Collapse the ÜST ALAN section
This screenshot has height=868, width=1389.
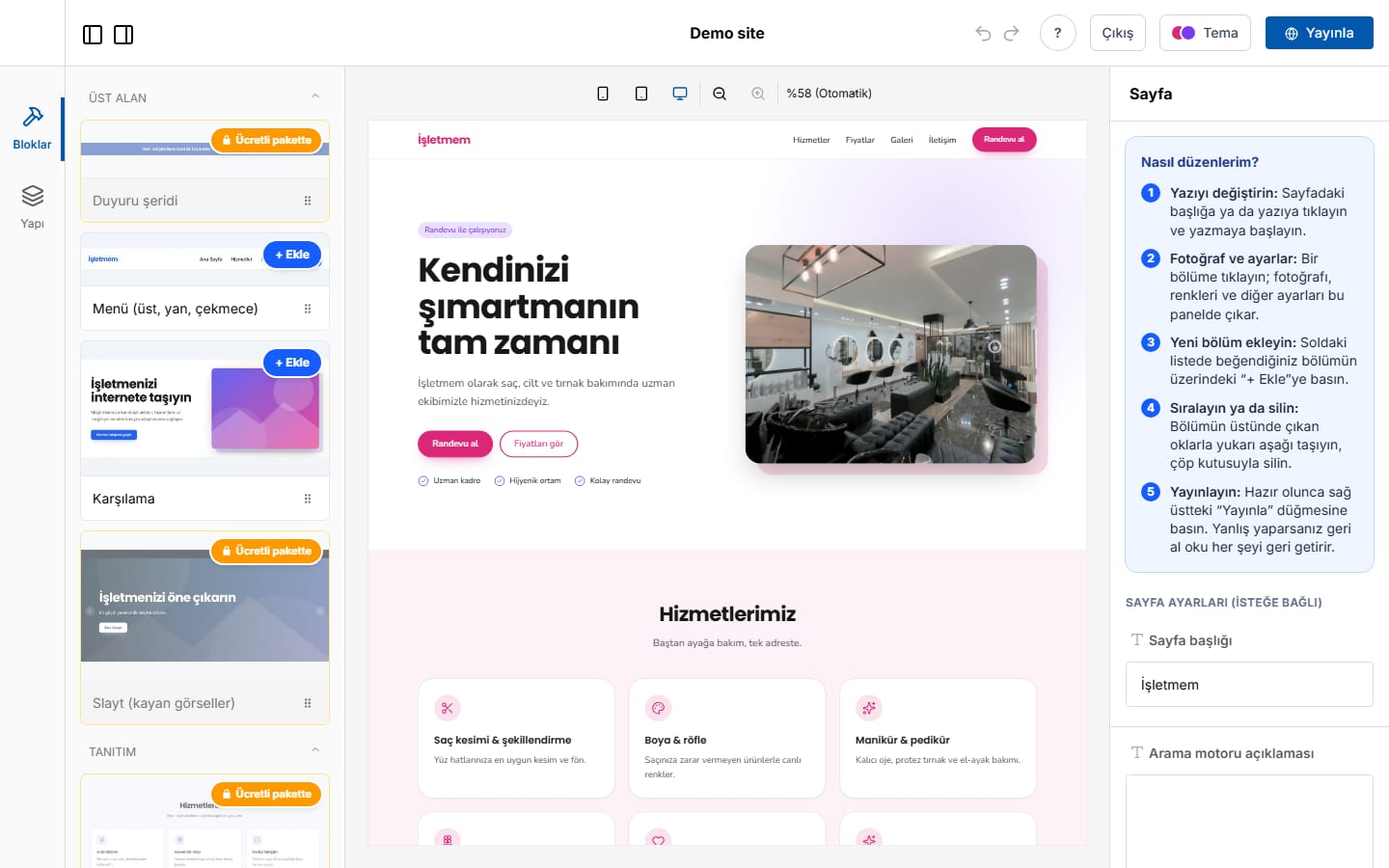[x=315, y=96]
